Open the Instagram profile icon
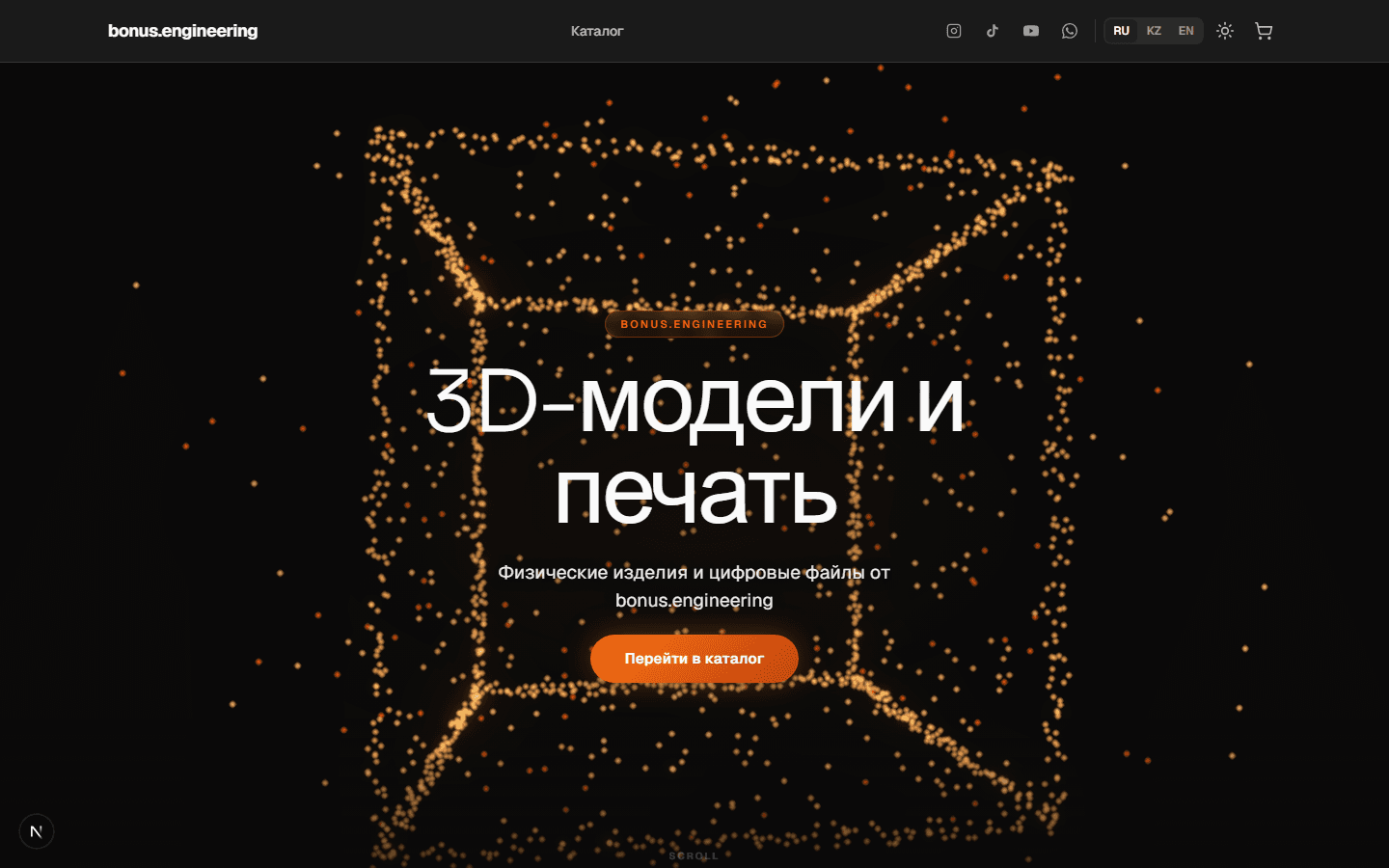This screenshot has width=1389, height=868. (954, 31)
